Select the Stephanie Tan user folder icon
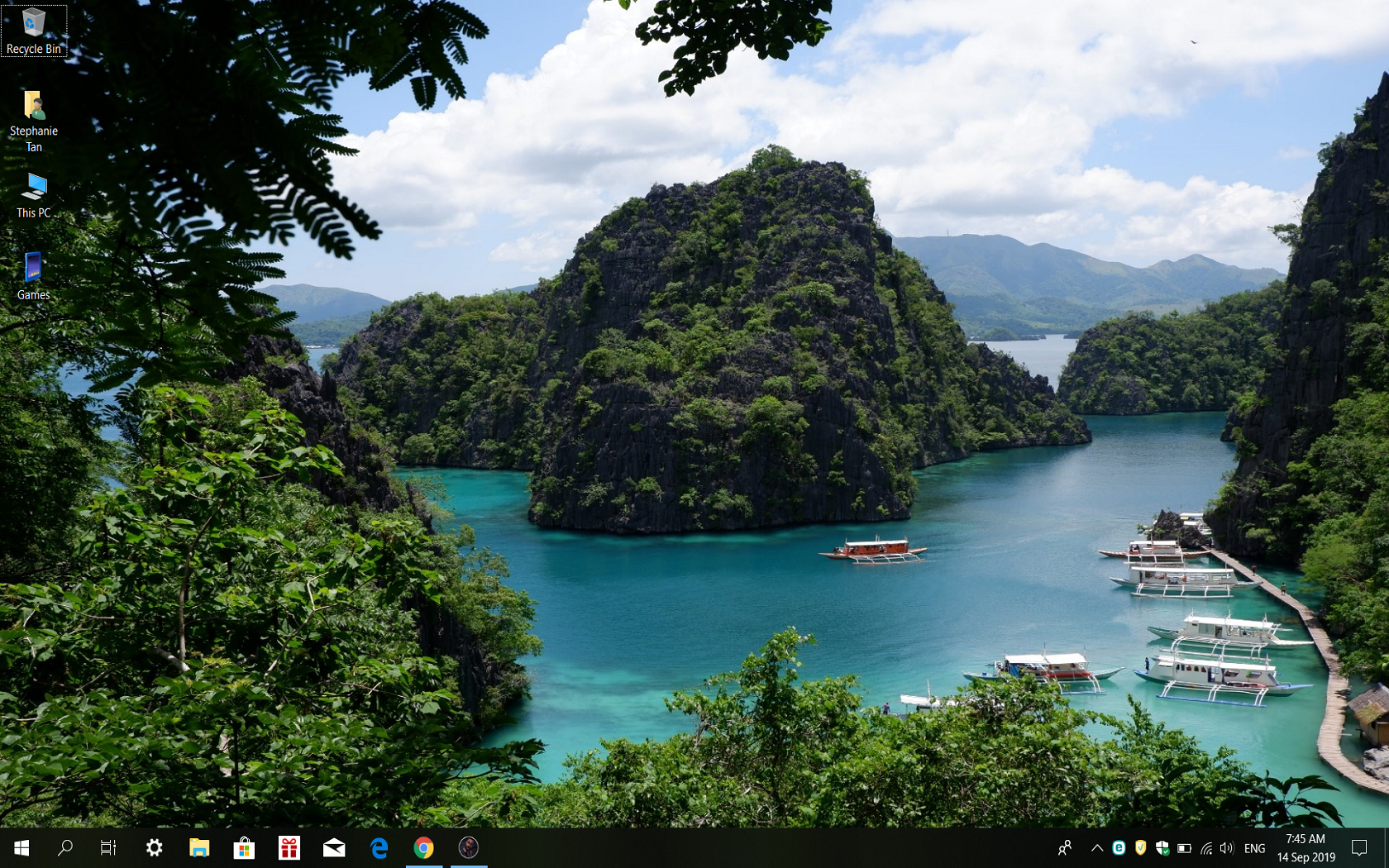This screenshot has width=1389, height=868. point(33,122)
